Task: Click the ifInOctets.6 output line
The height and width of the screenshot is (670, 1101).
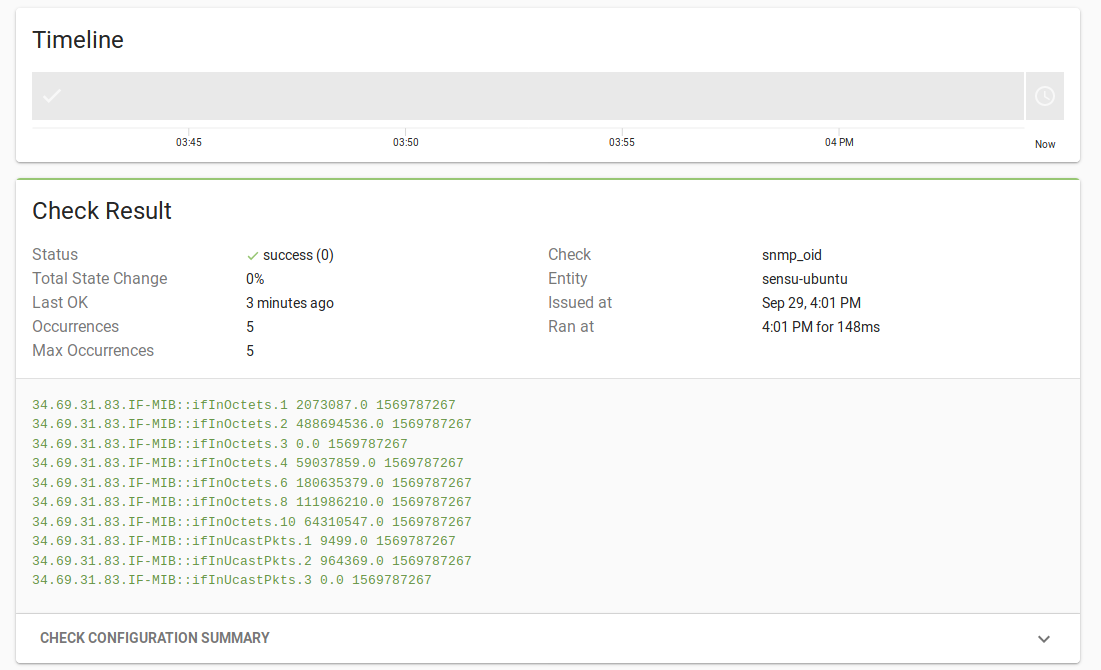Action: click(251, 483)
